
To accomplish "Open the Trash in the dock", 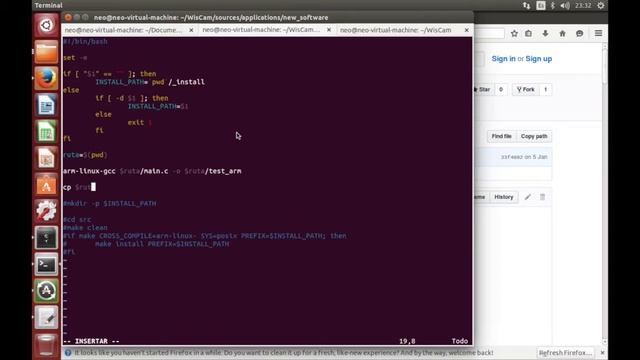I will [46, 345].
